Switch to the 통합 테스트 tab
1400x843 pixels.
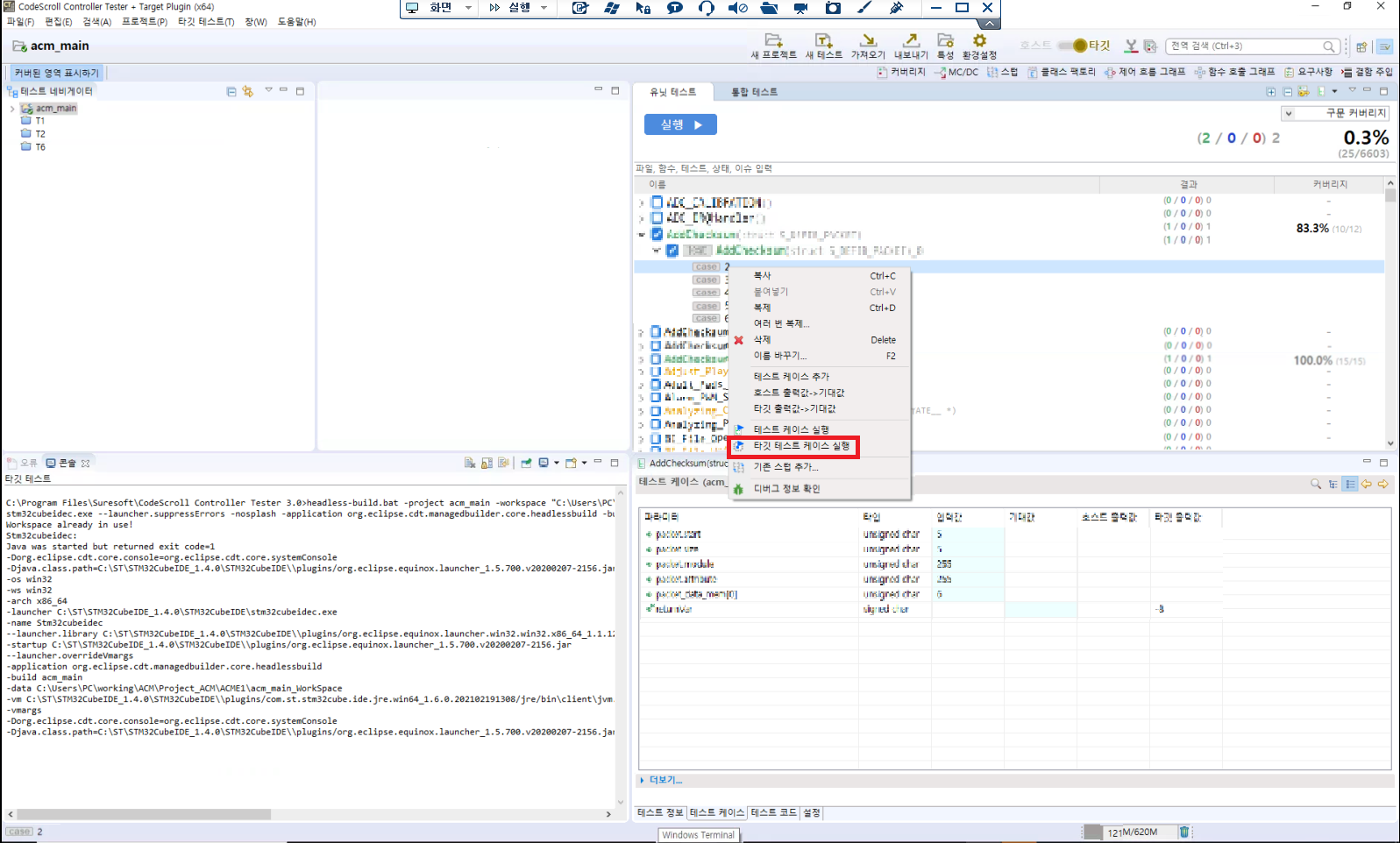(754, 92)
